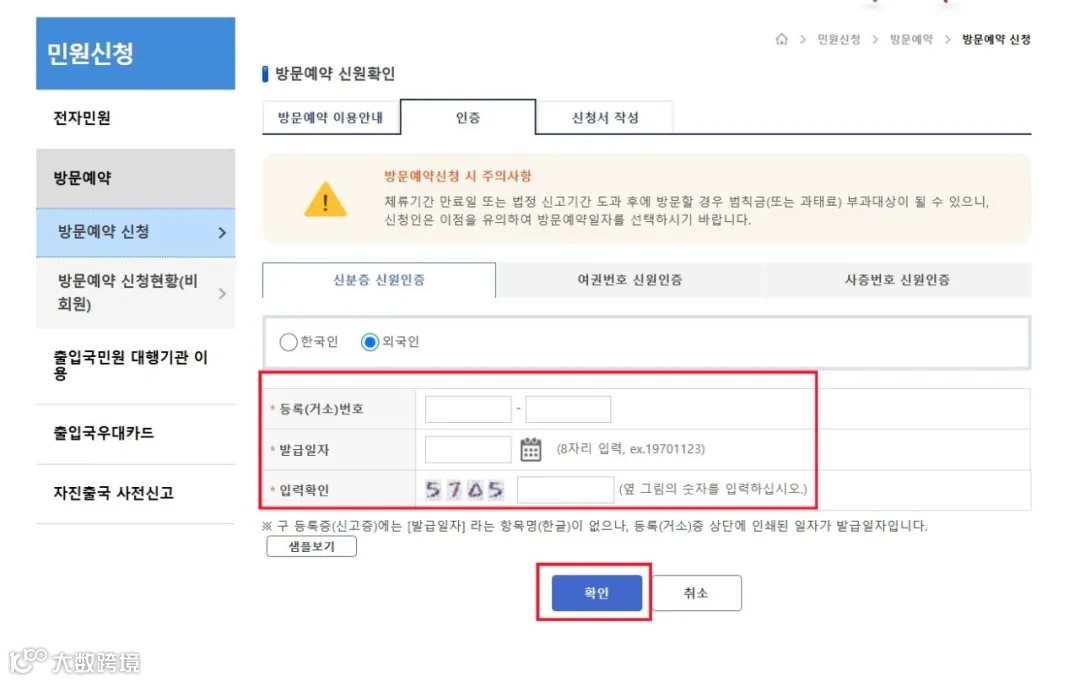The height and width of the screenshot is (682, 1080).
Task: Select the 외국인 radio button
Action: 370,342
